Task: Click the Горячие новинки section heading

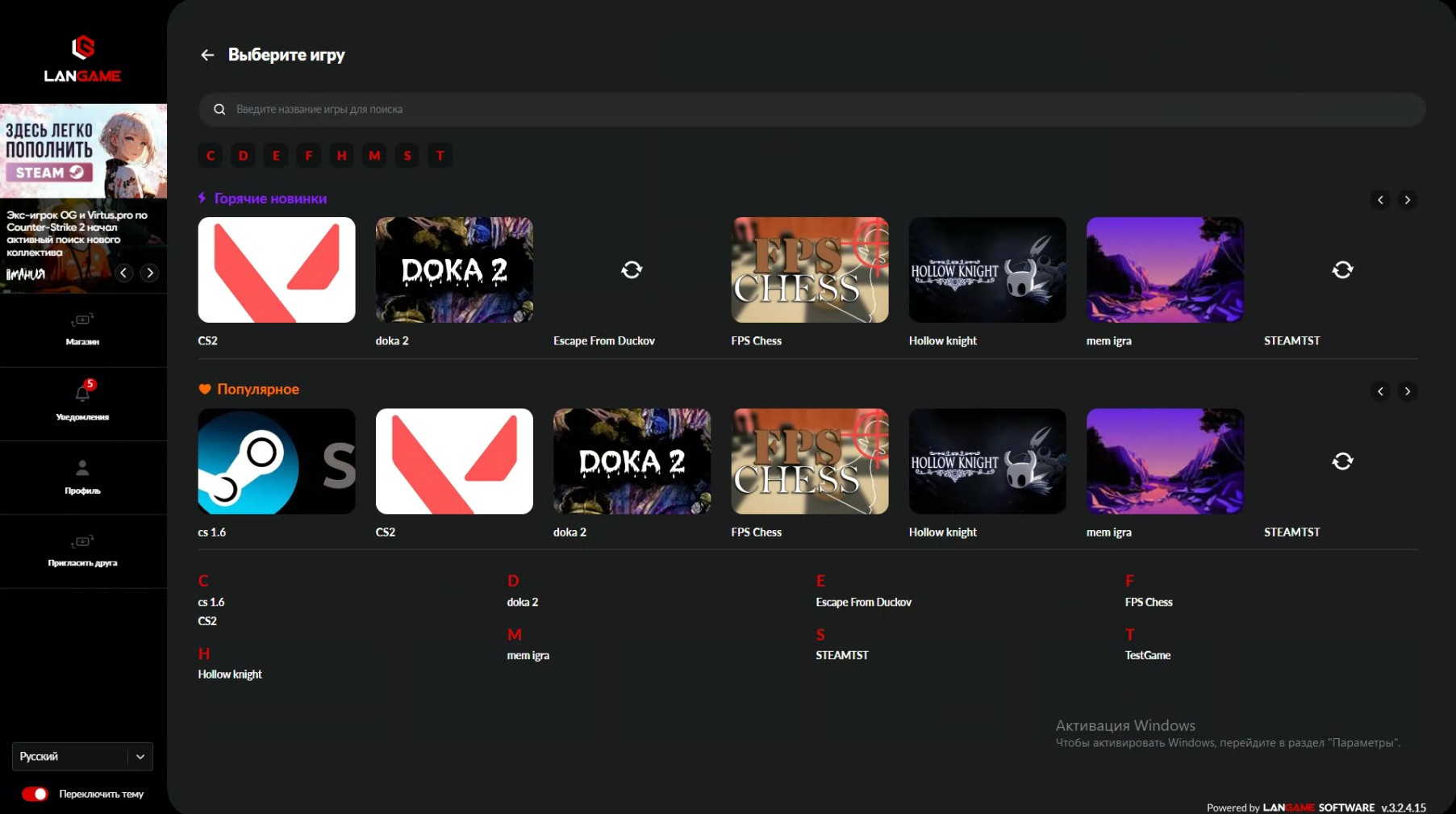Action: click(270, 198)
